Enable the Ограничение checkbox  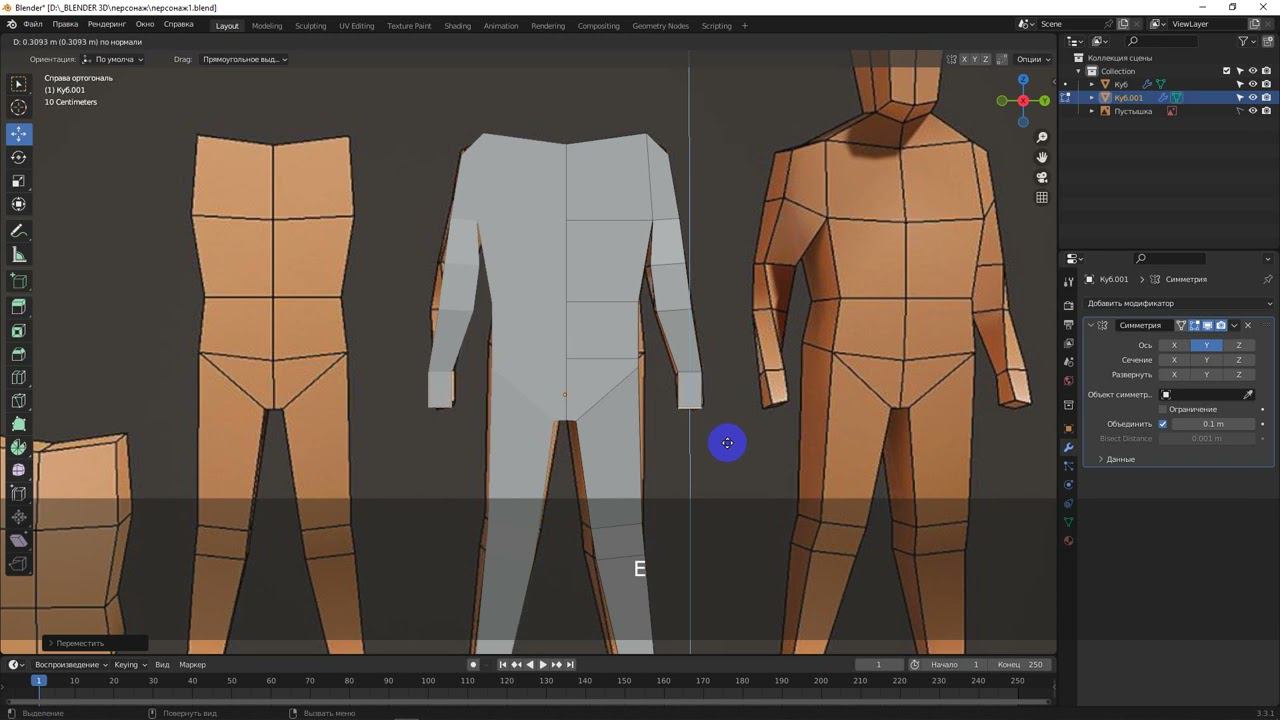(1163, 409)
